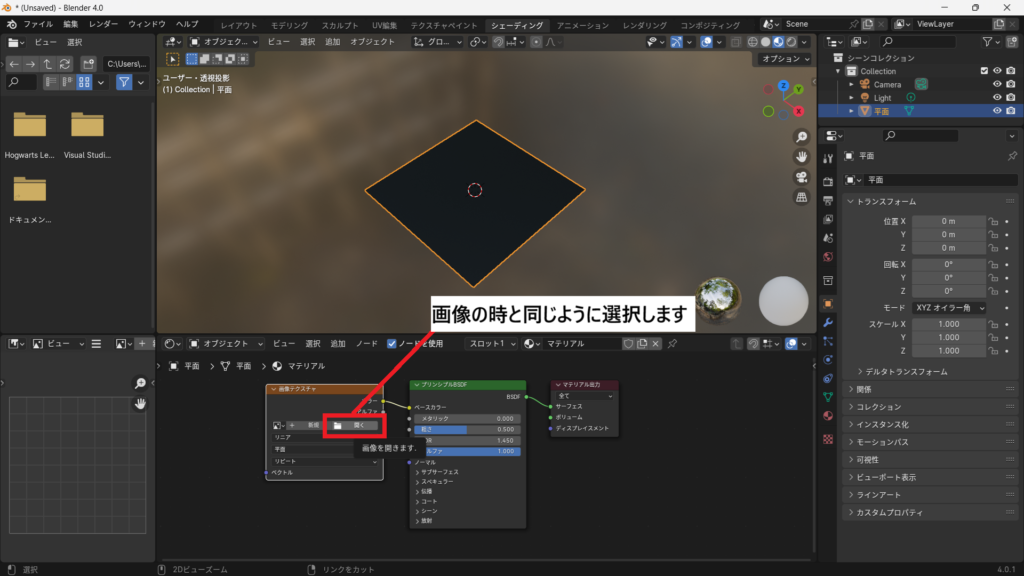Open the XYZ オイラー角 rotation mode dropdown
This screenshot has height=576, width=1024.
point(948,308)
